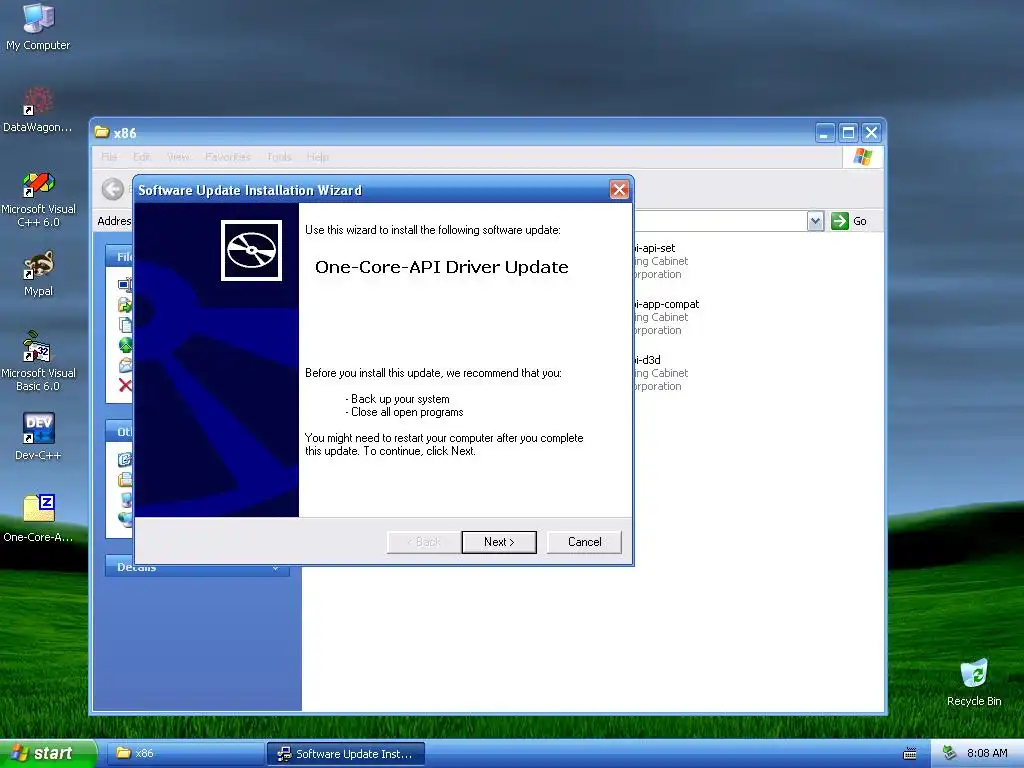Open the Favorites menu in x86 window
Image resolution: width=1024 pixels, height=768 pixels.
click(228, 157)
